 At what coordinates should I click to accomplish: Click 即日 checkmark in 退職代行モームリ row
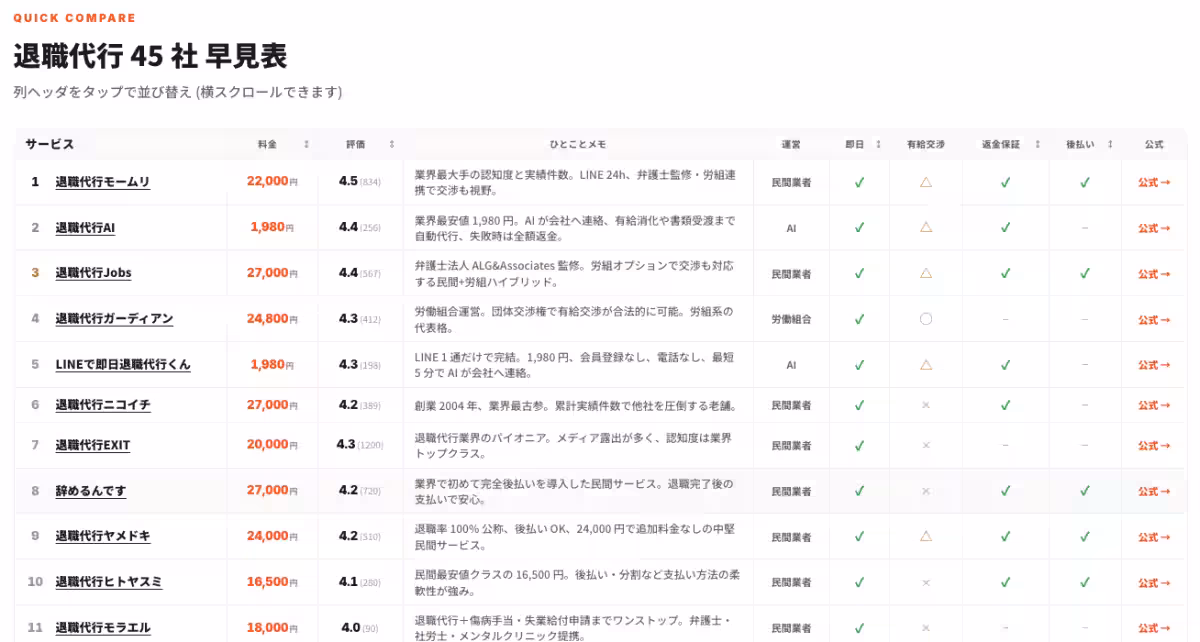[x=859, y=182]
